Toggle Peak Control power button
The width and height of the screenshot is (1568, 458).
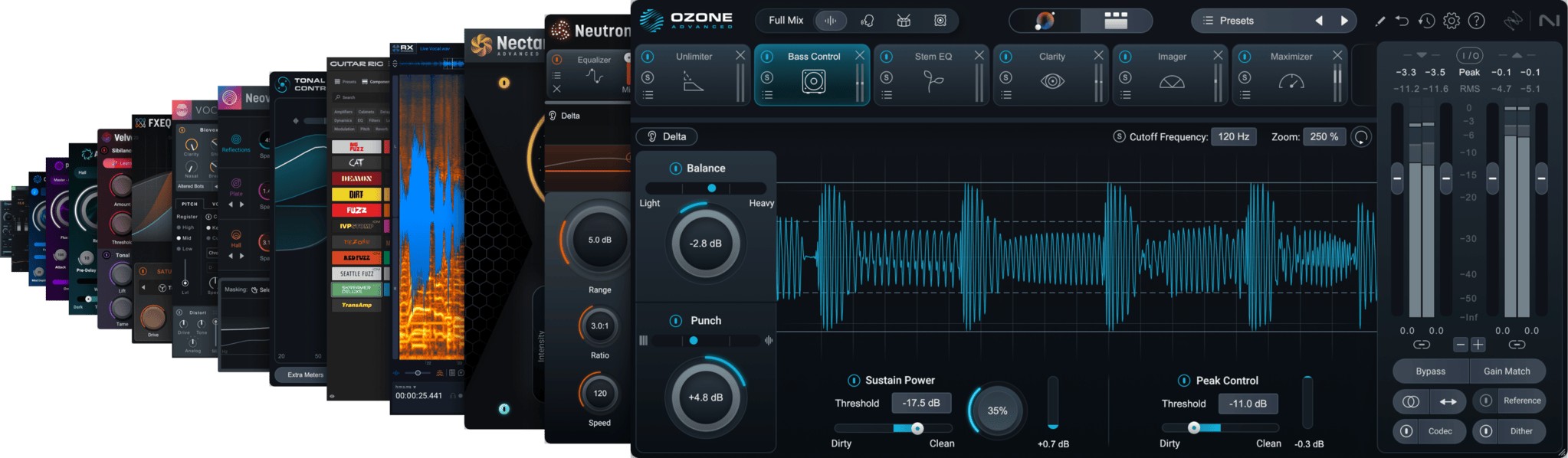[x=1183, y=381]
